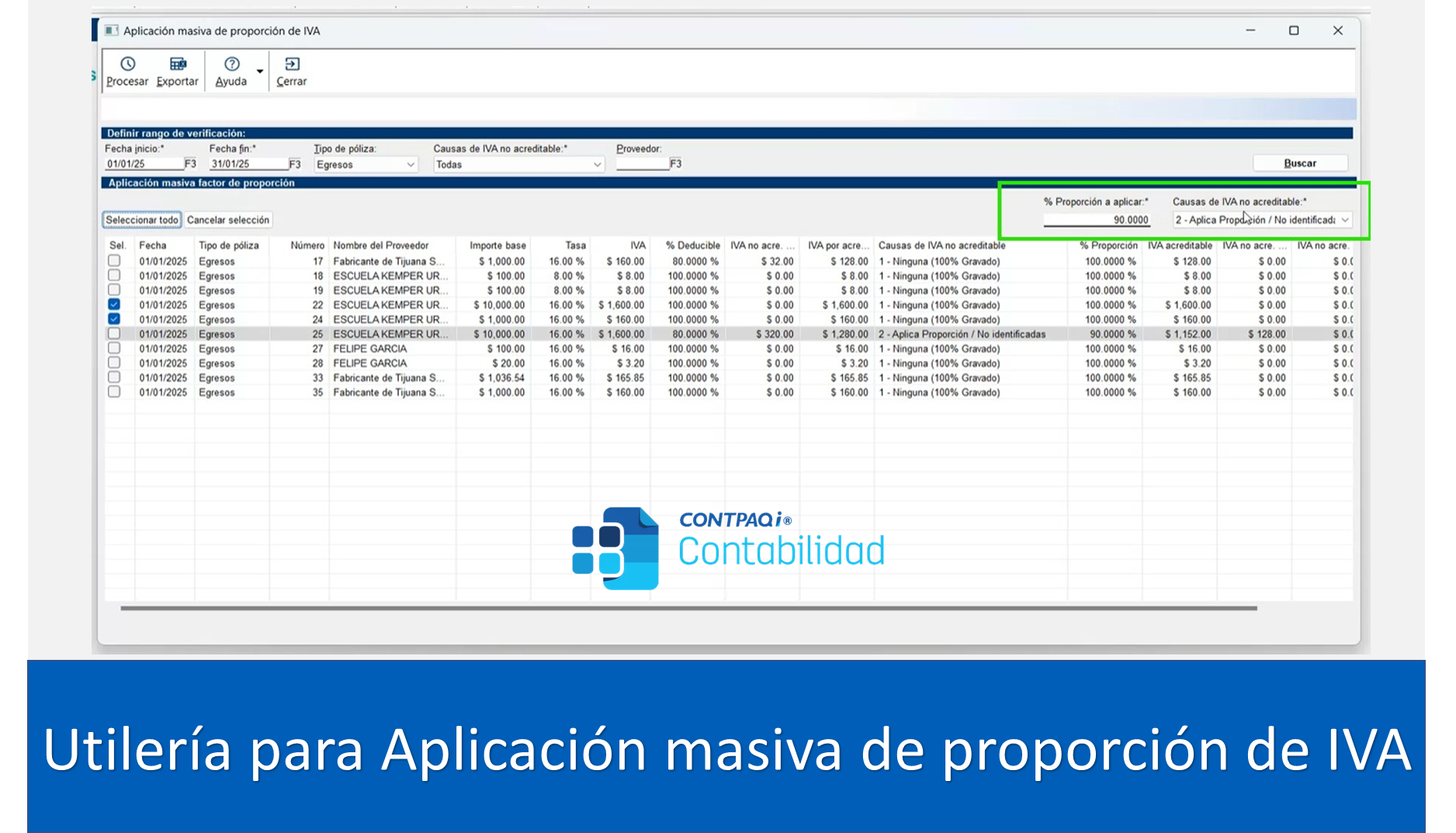Uncheck the box for póliza number 22
Screen dimensions: 1456x833
(114, 305)
